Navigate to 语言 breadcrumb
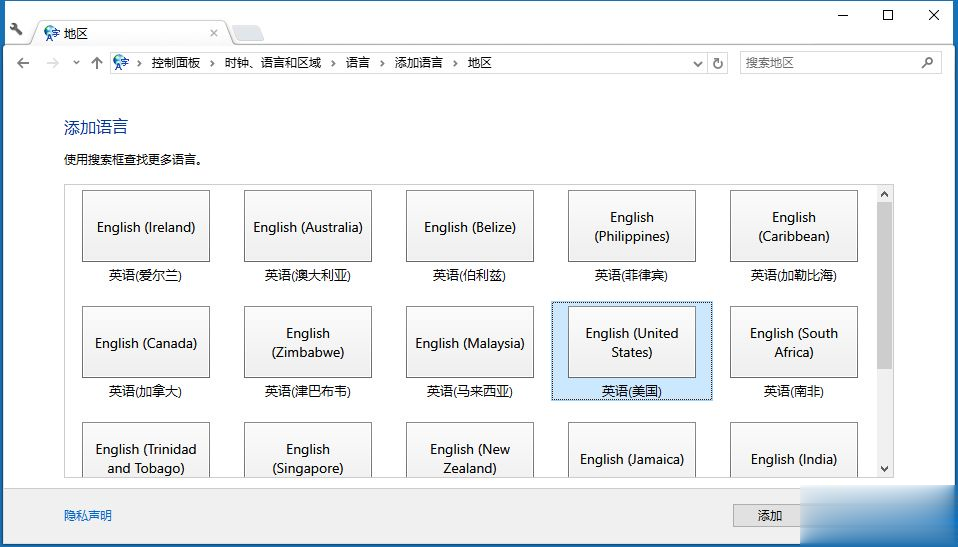The image size is (958, 547). coord(357,63)
